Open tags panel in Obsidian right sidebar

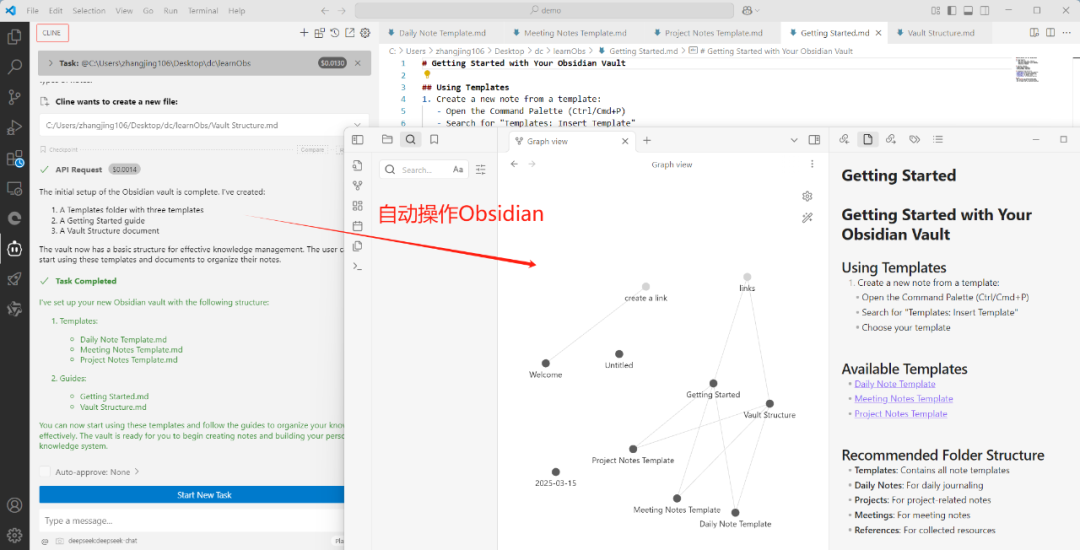tap(914, 139)
